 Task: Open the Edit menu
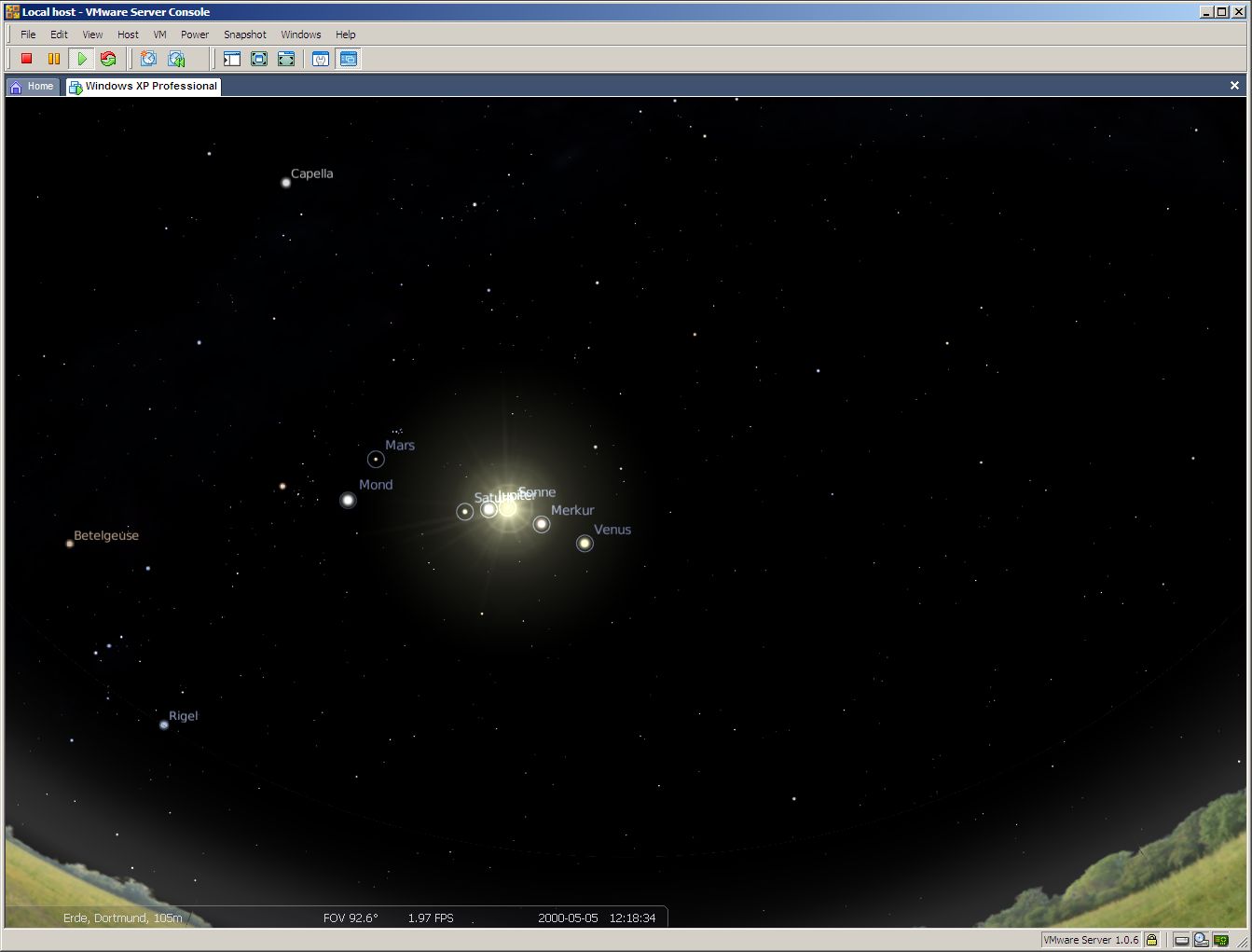pos(59,34)
